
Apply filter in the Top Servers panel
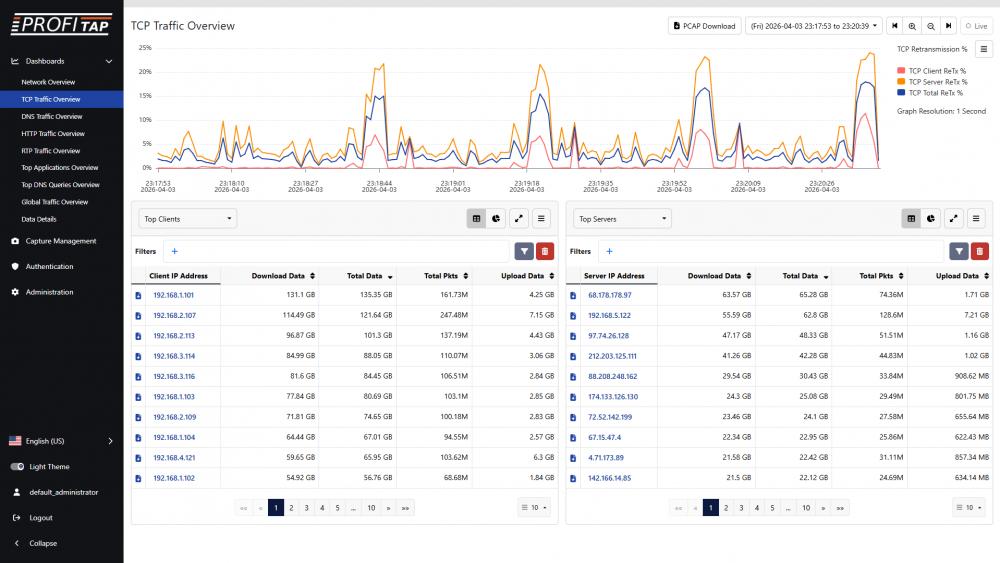coord(959,252)
